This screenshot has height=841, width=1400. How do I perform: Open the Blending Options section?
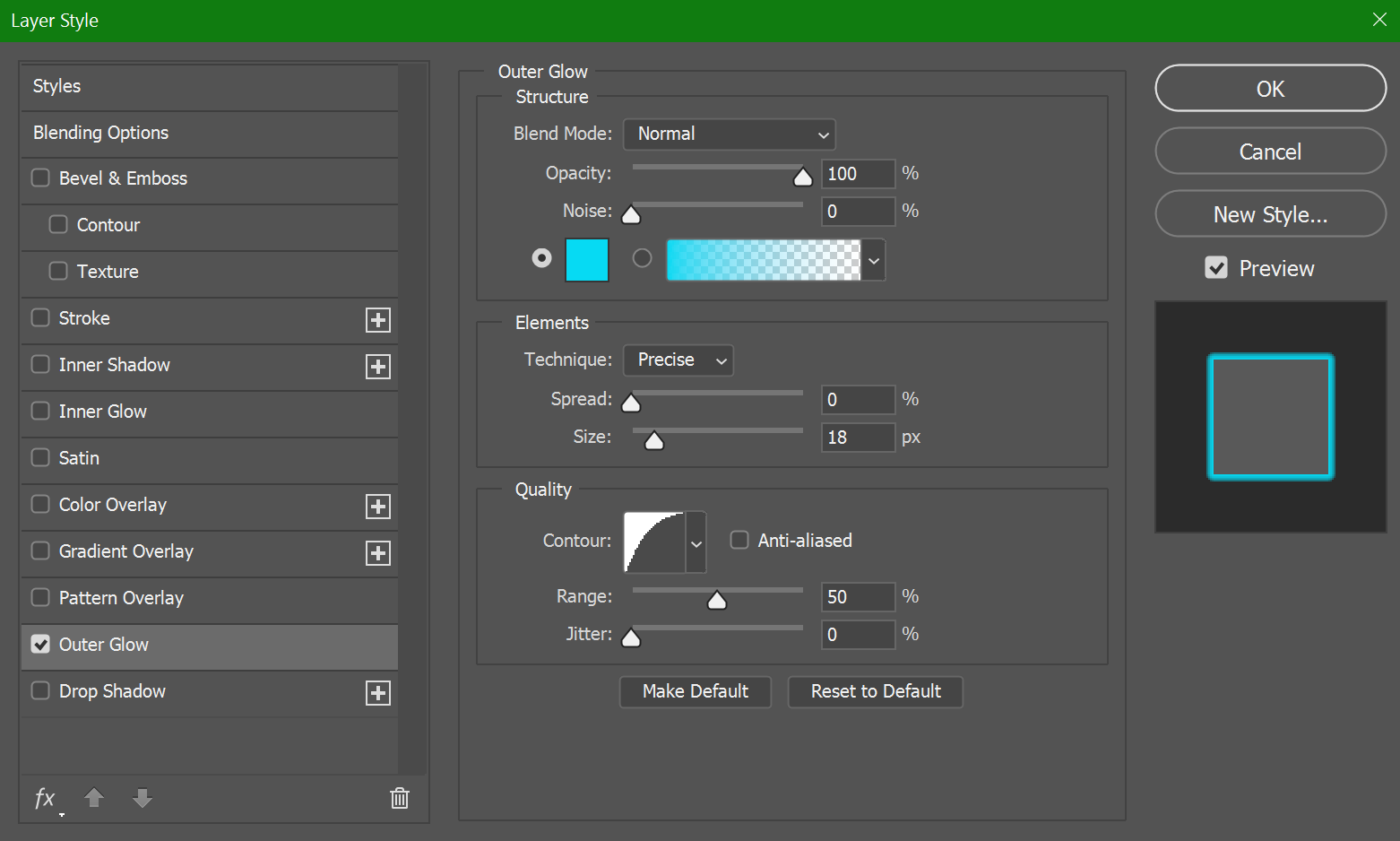pyautogui.click(x=101, y=133)
